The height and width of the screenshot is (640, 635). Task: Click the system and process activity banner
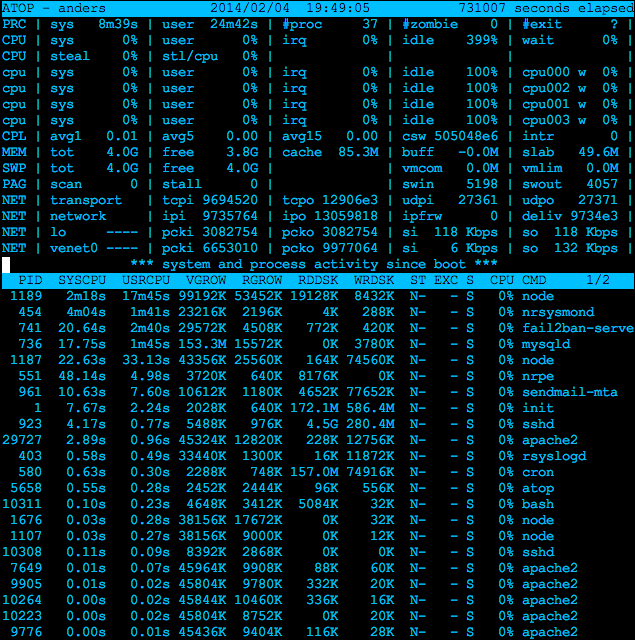coord(314,264)
